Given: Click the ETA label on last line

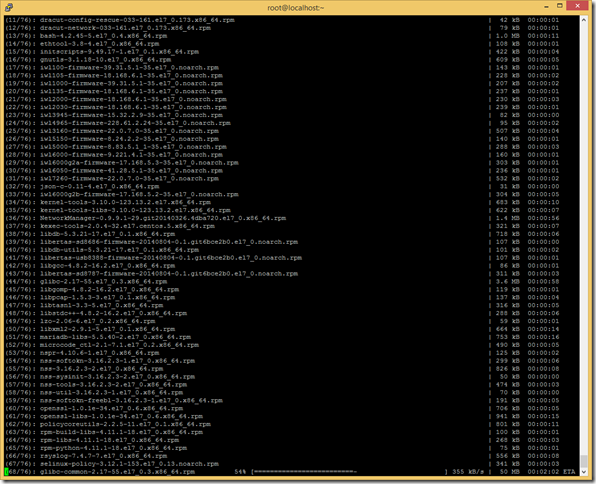Looking at the screenshot, I should click(x=569, y=472).
